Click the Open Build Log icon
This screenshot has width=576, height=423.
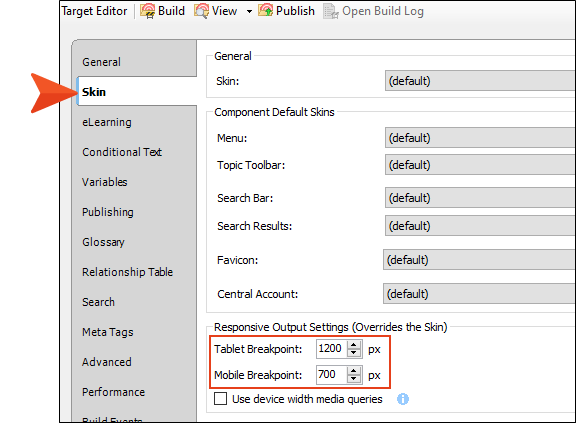331,11
